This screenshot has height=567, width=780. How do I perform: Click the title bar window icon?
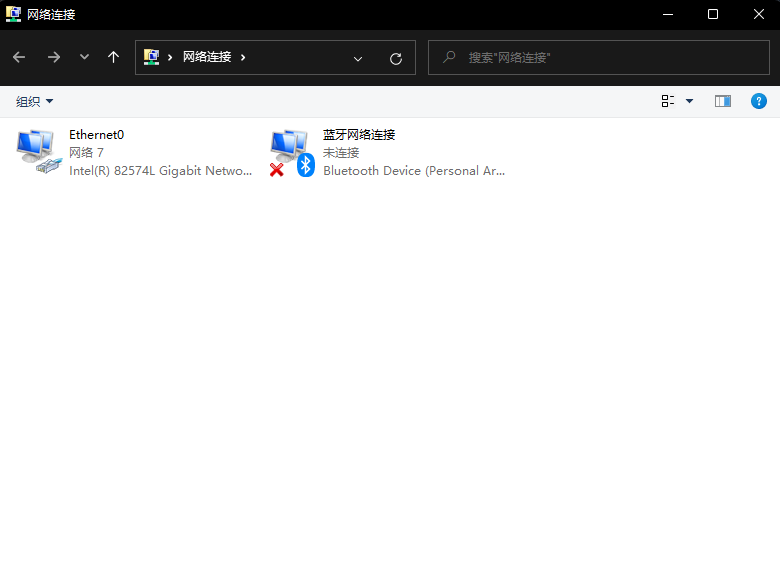click(x=13, y=14)
